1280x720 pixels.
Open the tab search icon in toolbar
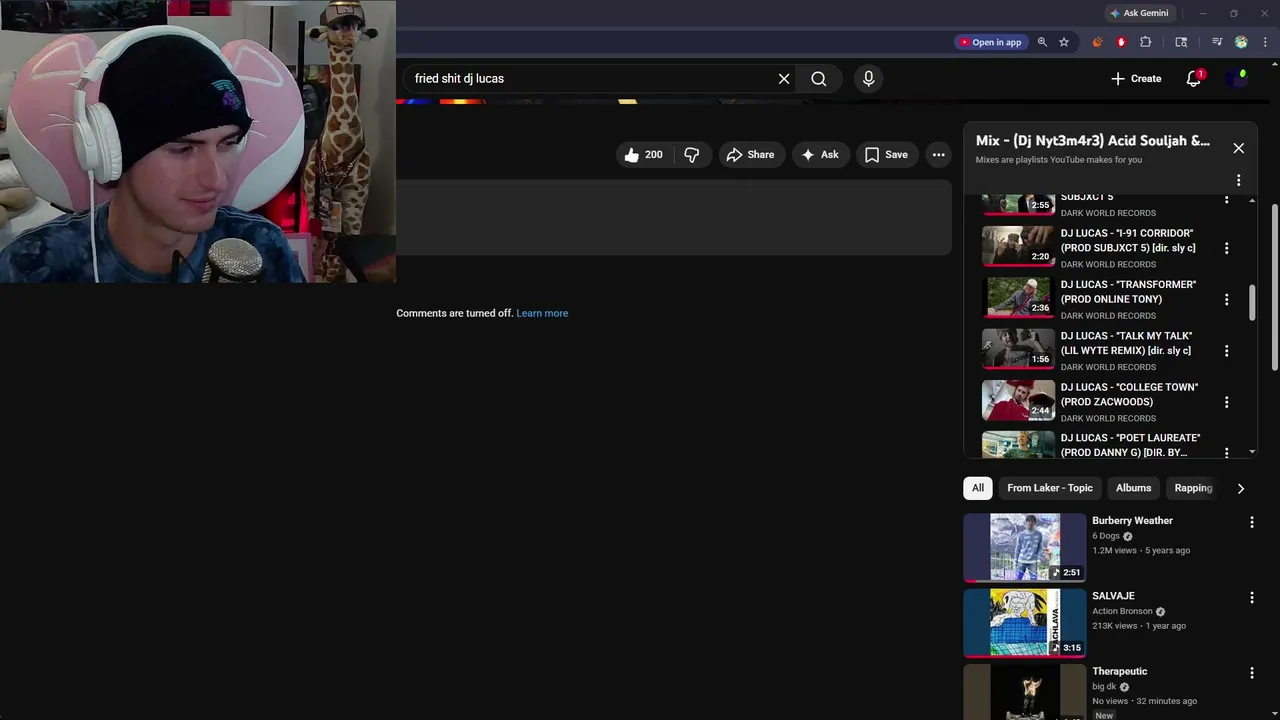click(x=1181, y=42)
